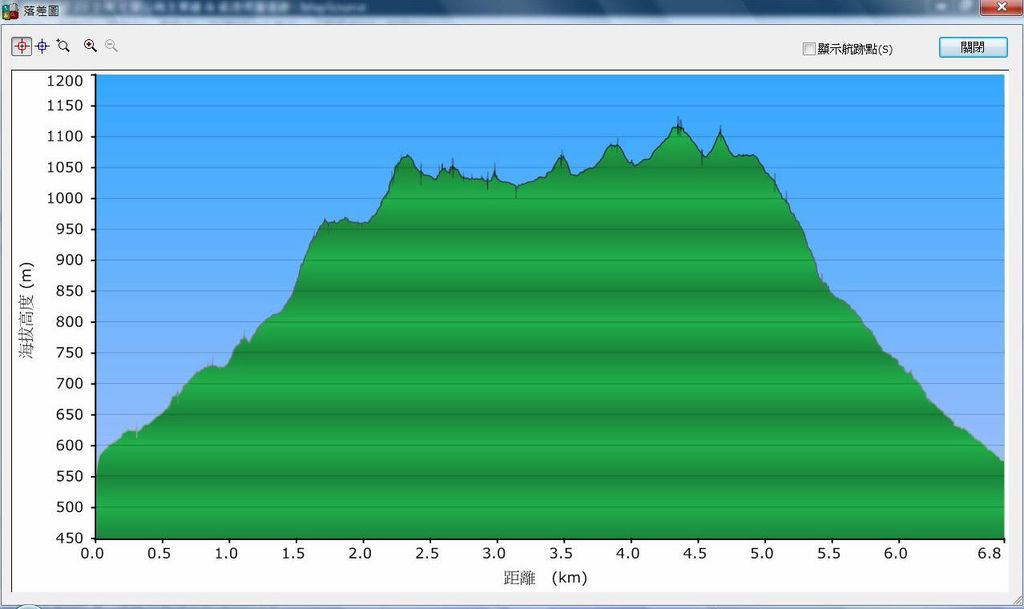The width and height of the screenshot is (1024, 609).
Task: Click the 450 elevation axis value
Action: (x=69, y=539)
